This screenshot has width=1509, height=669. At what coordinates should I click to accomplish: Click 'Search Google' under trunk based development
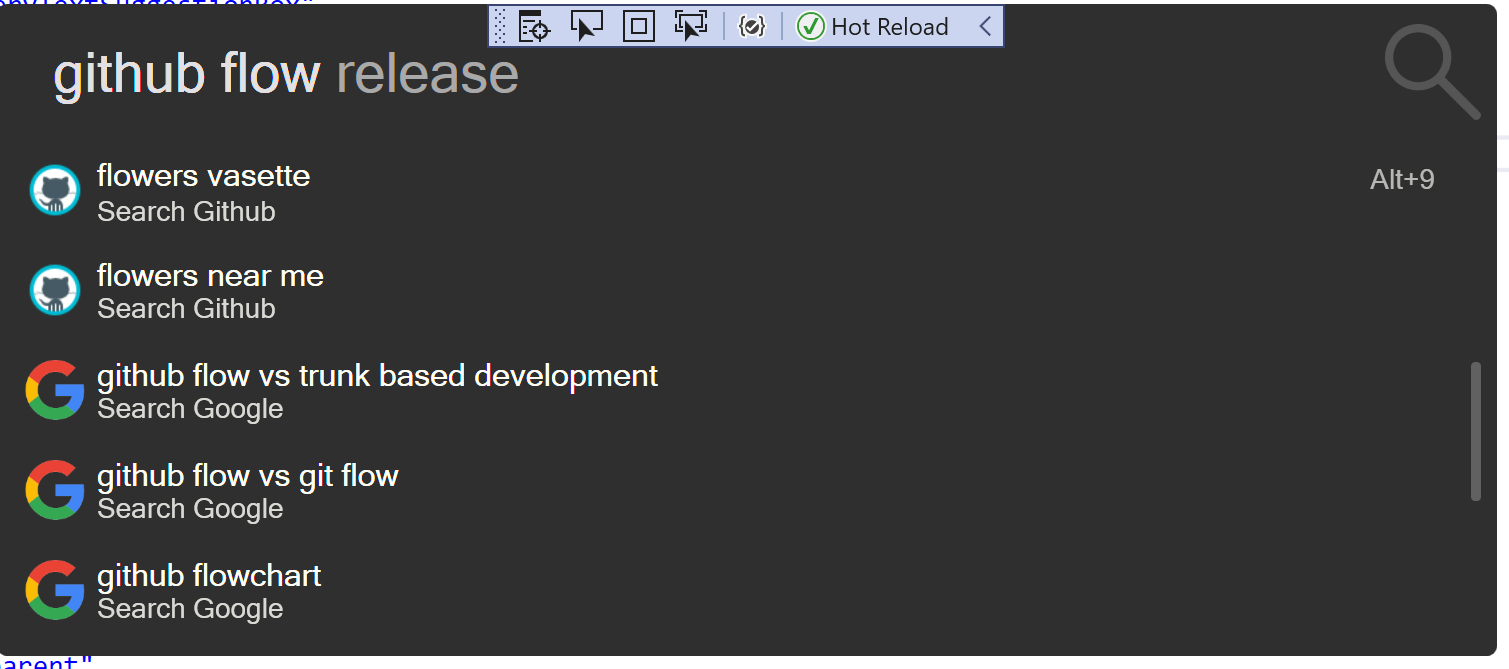pyautogui.click(x=190, y=409)
